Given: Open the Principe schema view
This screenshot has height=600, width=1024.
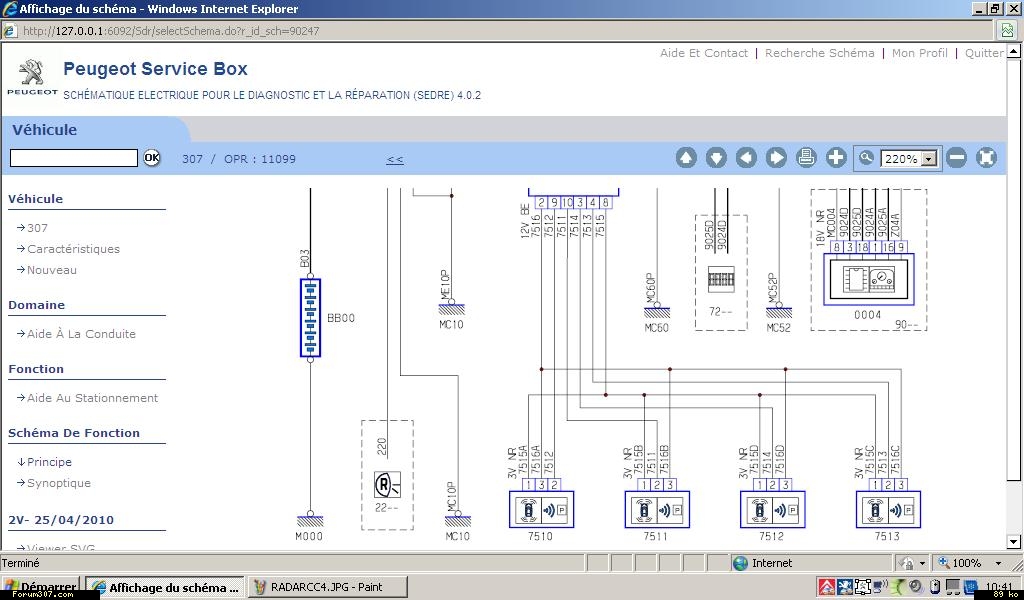Looking at the screenshot, I should pyautogui.click(x=49, y=462).
